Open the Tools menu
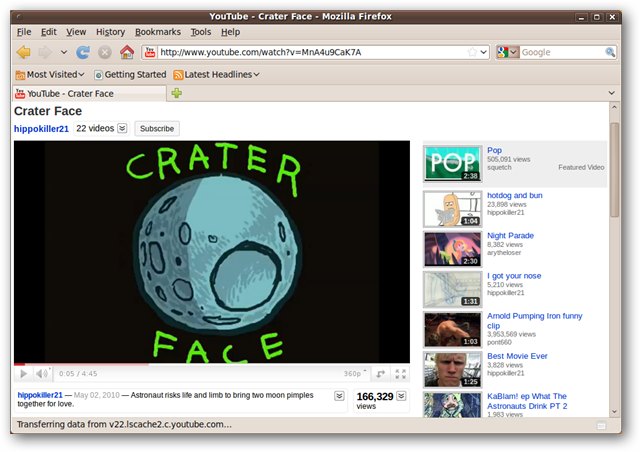The height and width of the screenshot is (452, 640). point(201,32)
